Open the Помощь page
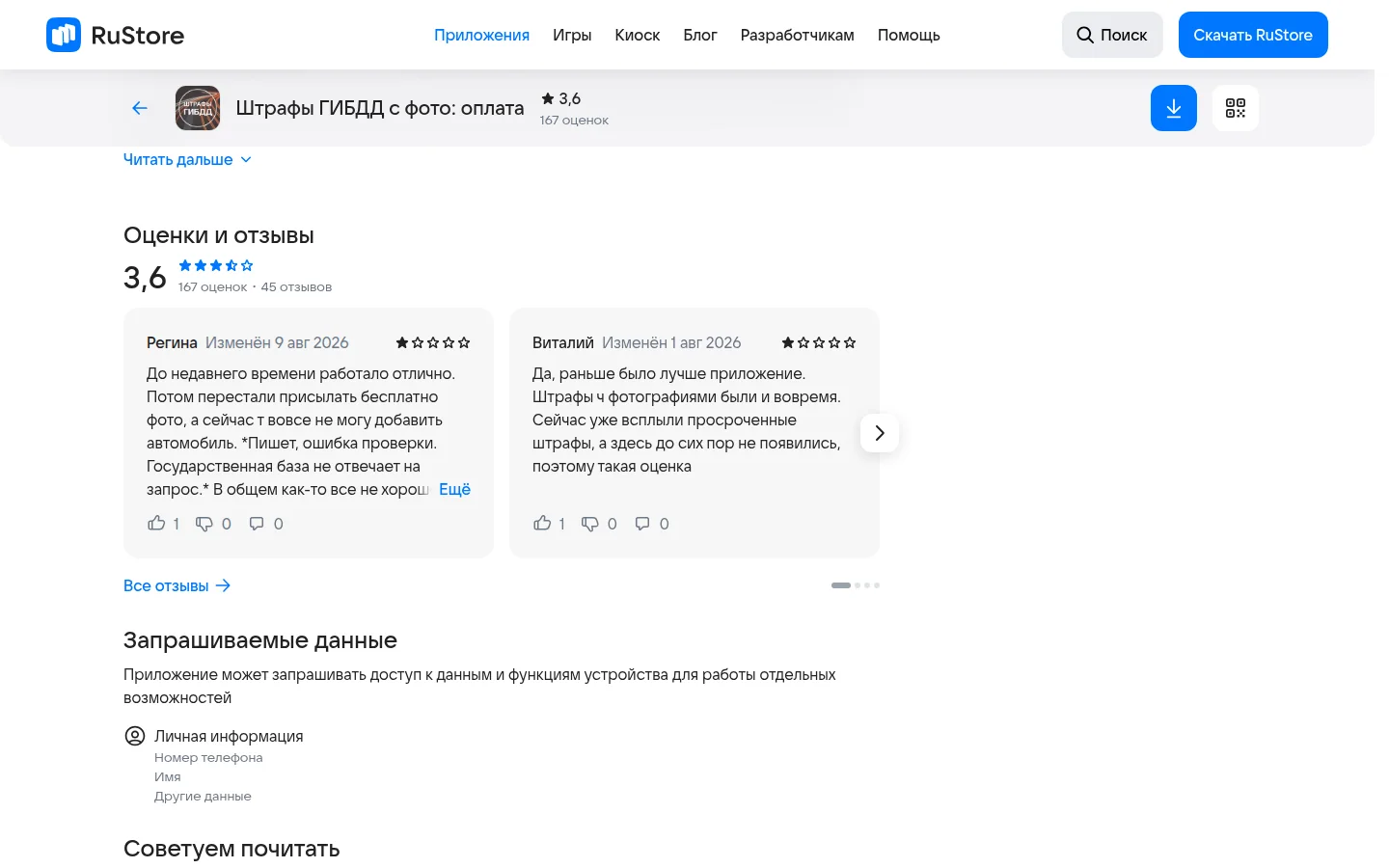 [909, 35]
